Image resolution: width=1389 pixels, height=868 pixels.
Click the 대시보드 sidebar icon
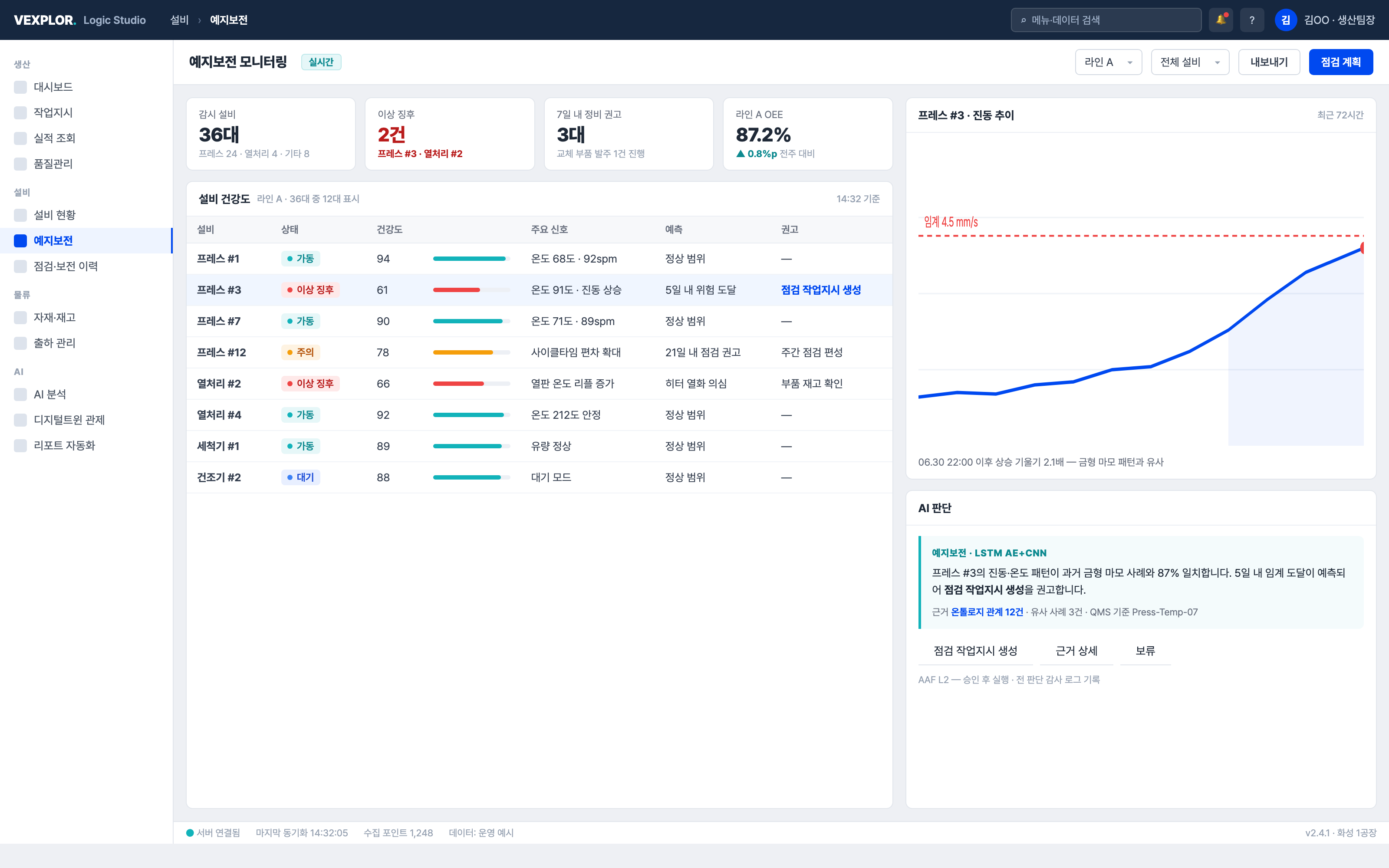21,87
